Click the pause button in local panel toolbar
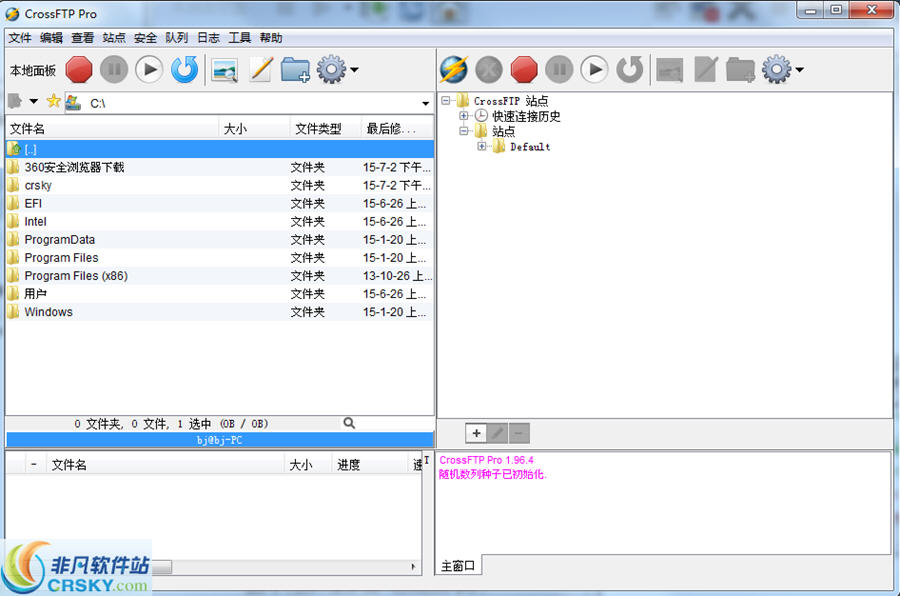The image size is (900, 596). pos(114,69)
